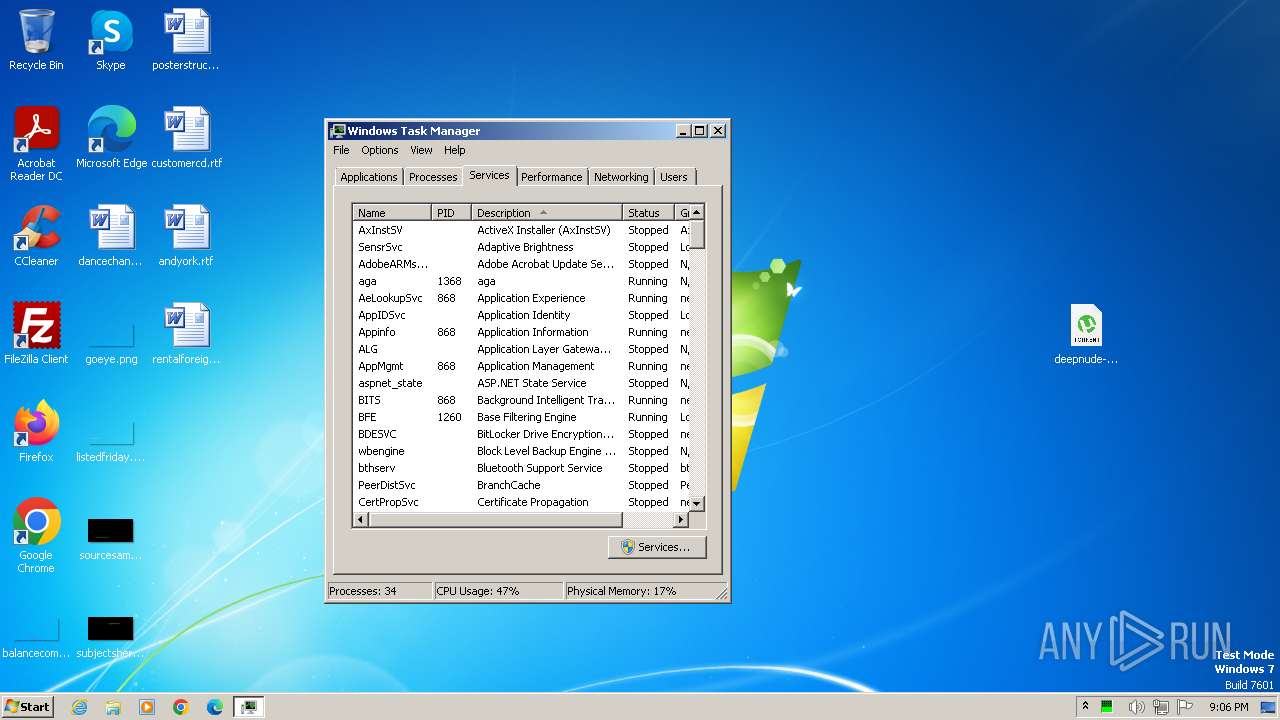
Task: Select the aga service row
Action: click(521, 281)
